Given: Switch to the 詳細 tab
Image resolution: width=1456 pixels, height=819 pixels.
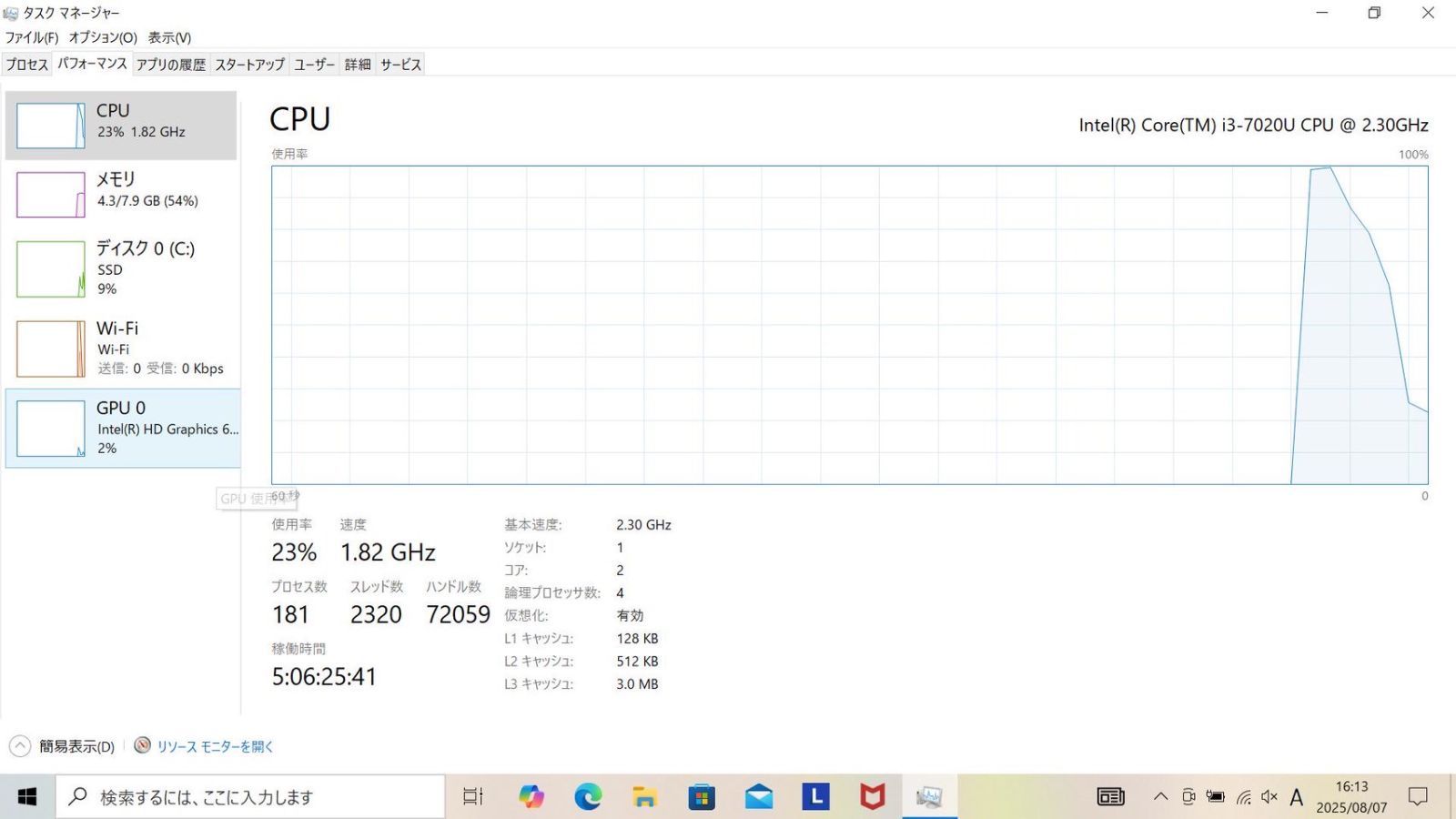Looking at the screenshot, I should pos(358,65).
